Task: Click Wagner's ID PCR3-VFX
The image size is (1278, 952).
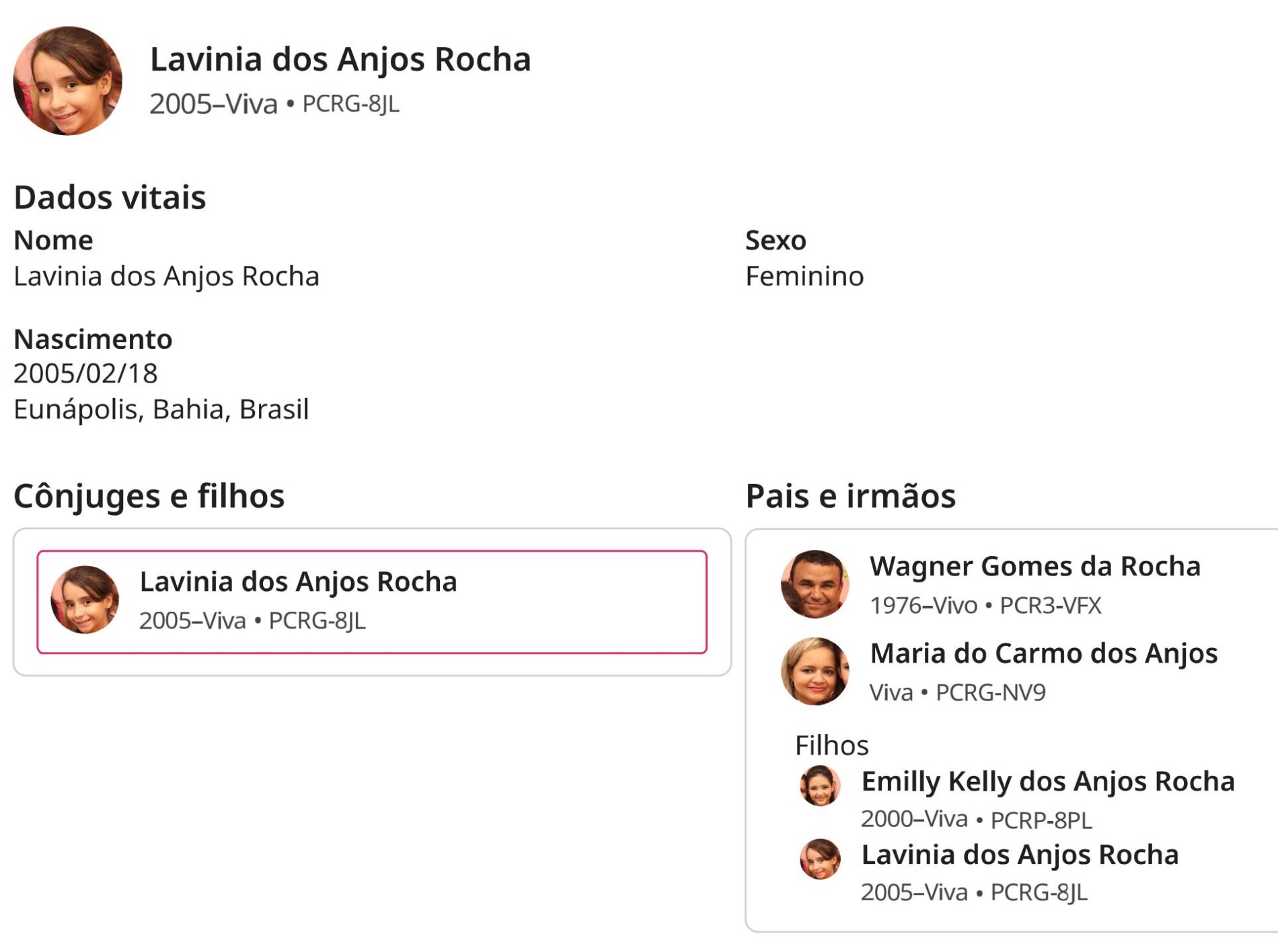Action: 1050,606
